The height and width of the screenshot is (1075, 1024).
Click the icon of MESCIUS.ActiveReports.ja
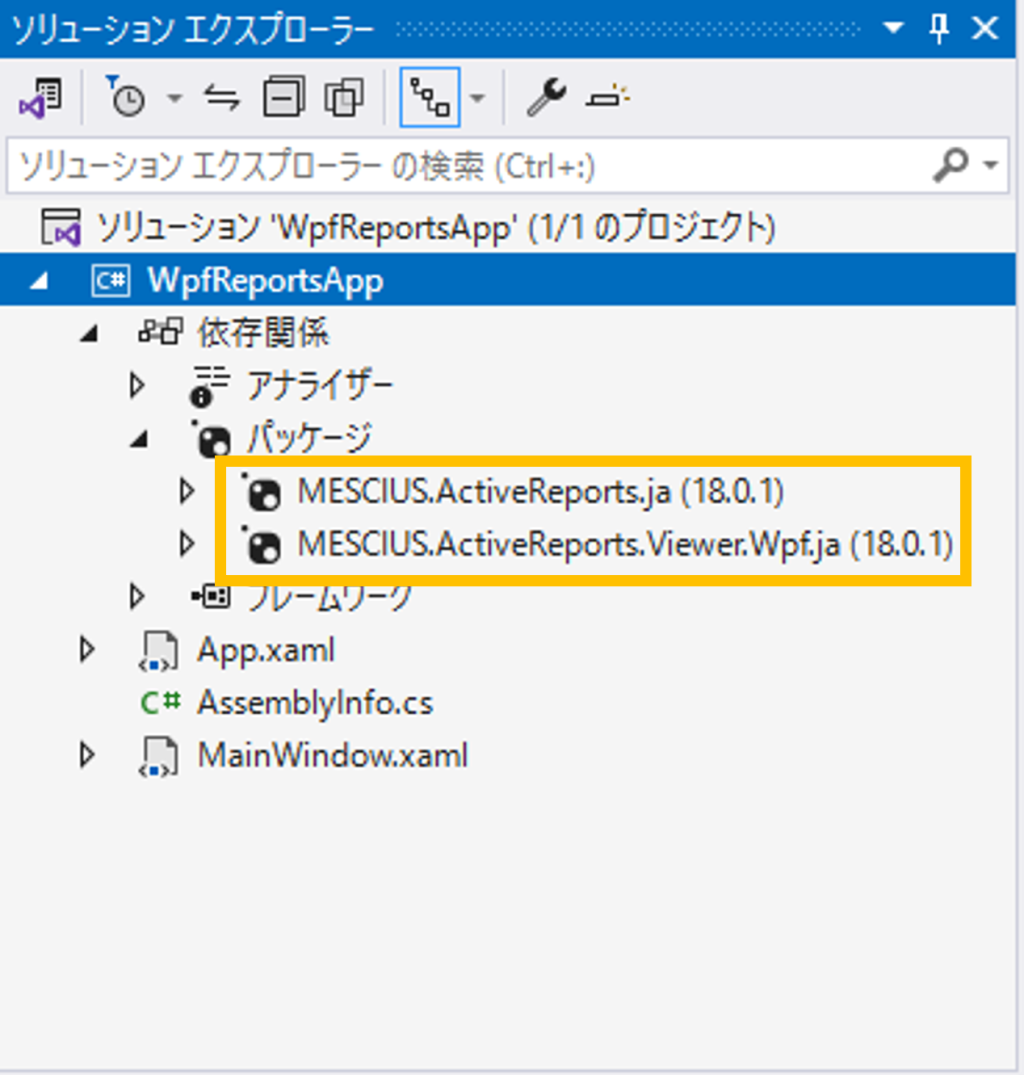[x=262, y=492]
